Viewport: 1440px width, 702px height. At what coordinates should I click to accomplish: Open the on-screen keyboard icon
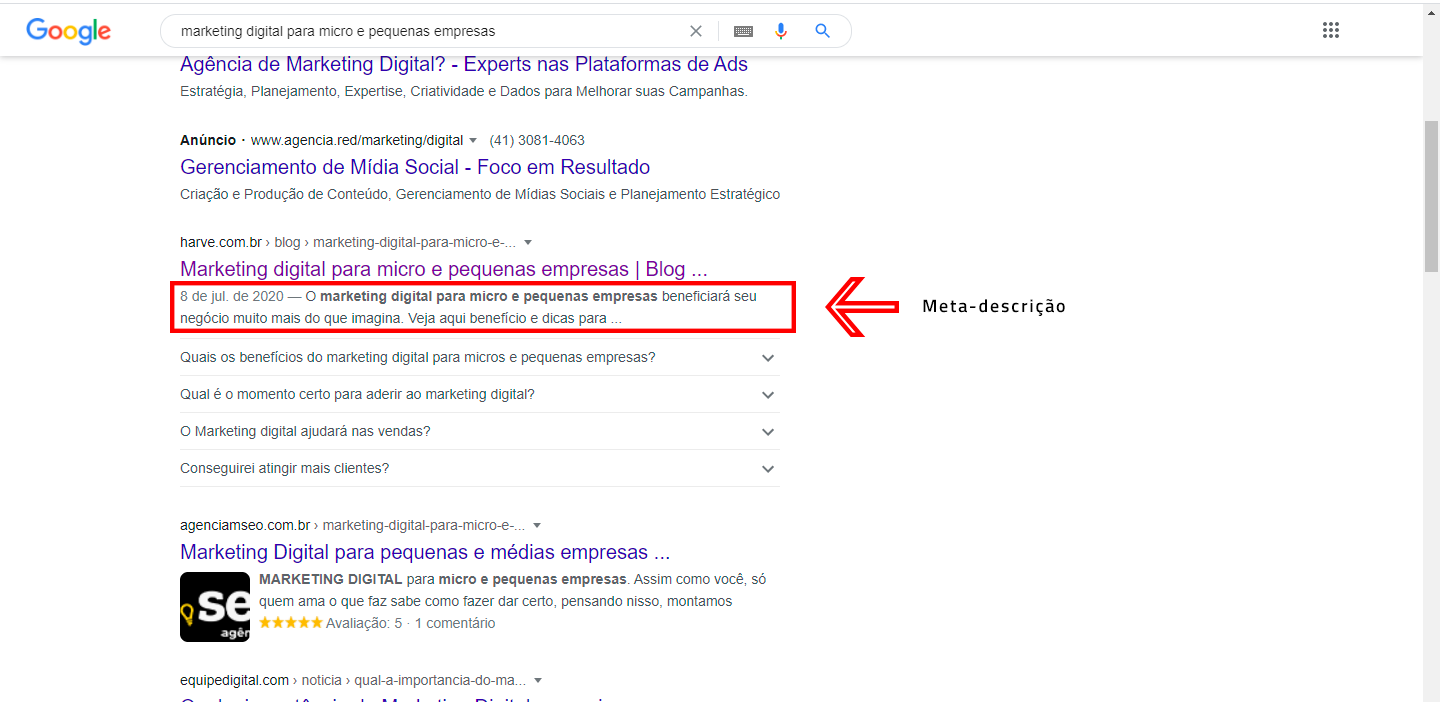click(x=743, y=30)
